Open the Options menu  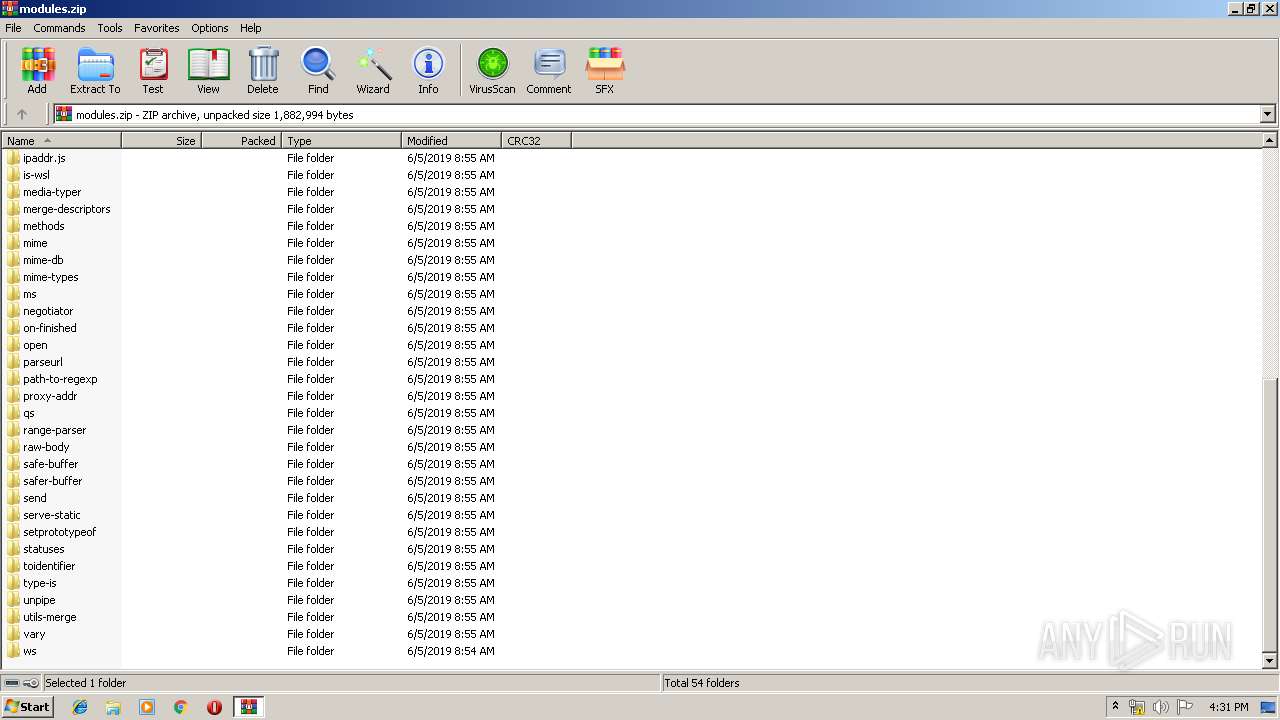coord(210,28)
